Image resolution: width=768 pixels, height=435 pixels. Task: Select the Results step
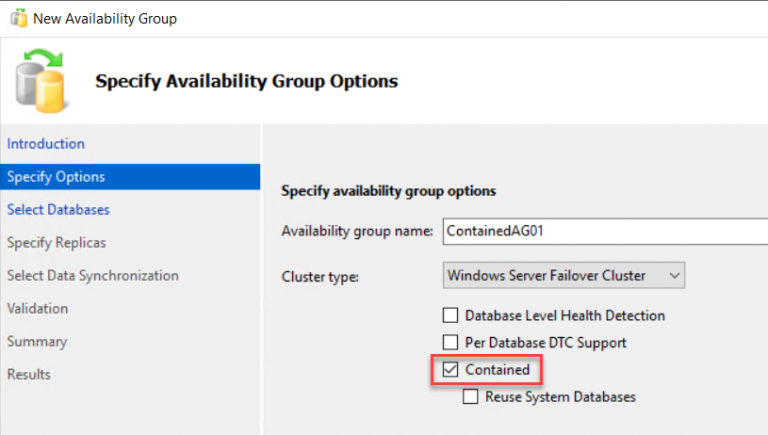[29, 375]
